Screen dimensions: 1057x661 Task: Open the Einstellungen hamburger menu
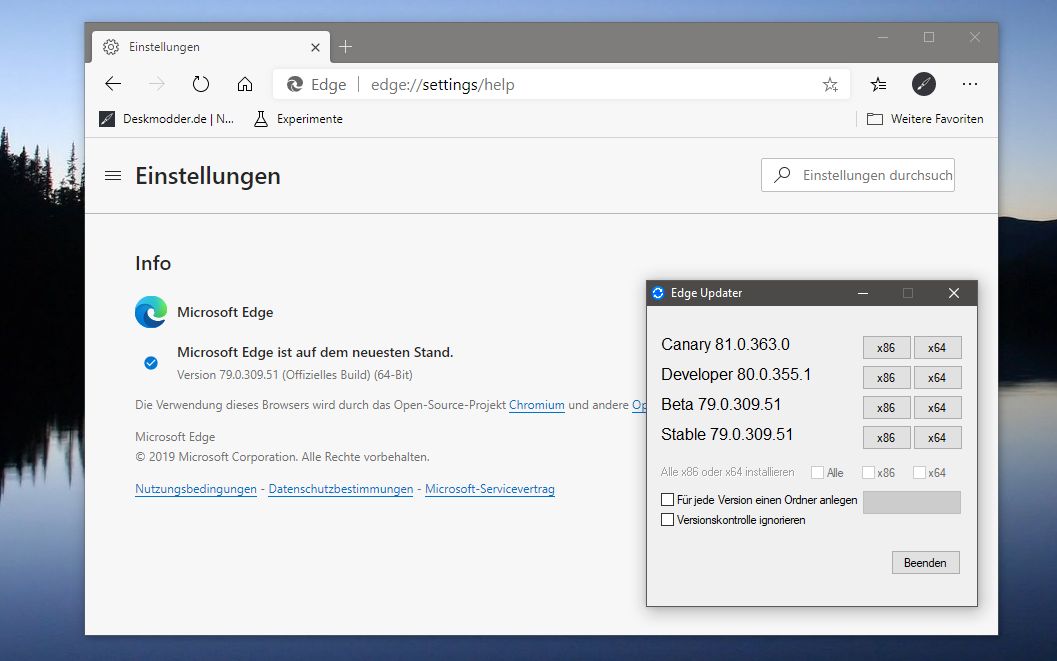tap(113, 176)
